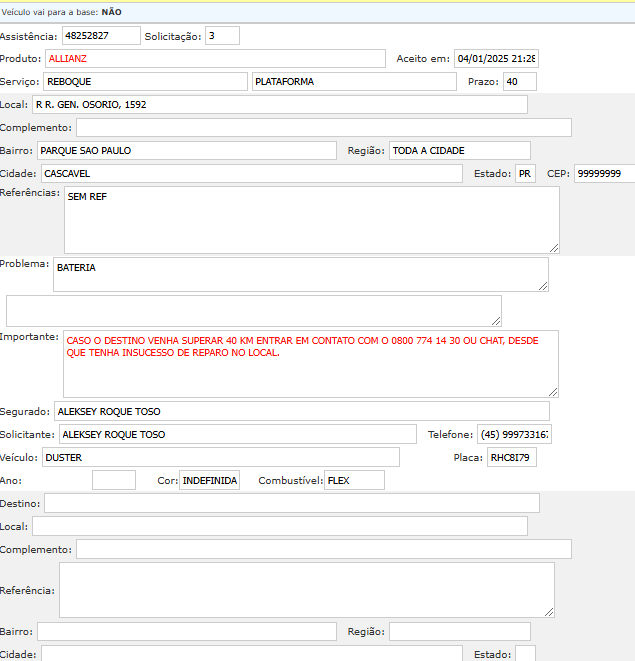Click the Placa field RHC8I79
The image size is (635, 661).
pyautogui.click(x=511, y=457)
